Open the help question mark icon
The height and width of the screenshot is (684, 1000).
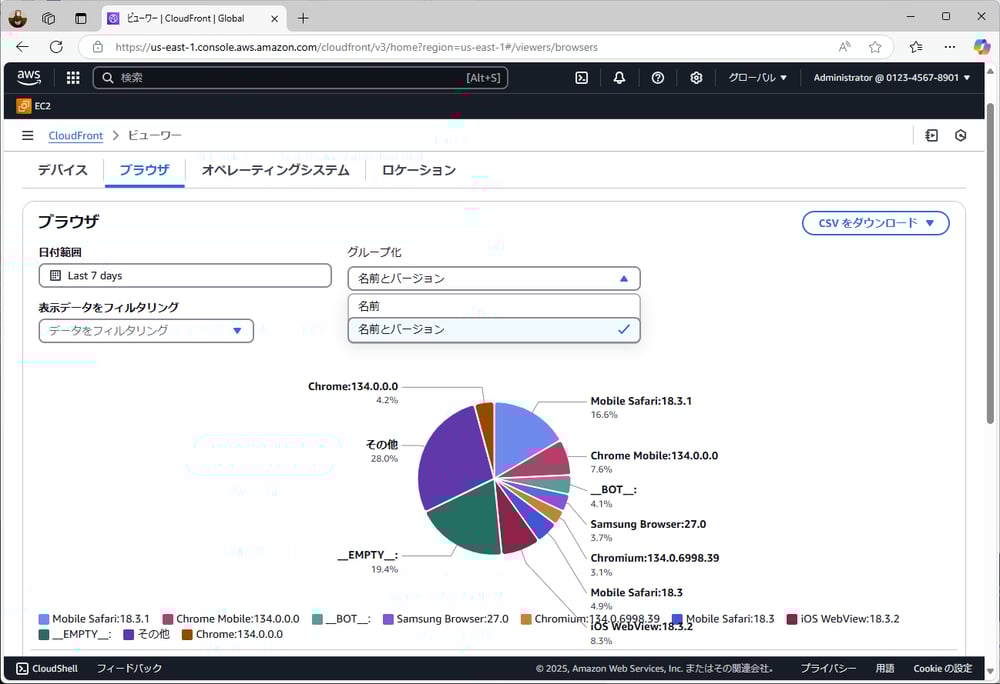pyautogui.click(x=658, y=78)
